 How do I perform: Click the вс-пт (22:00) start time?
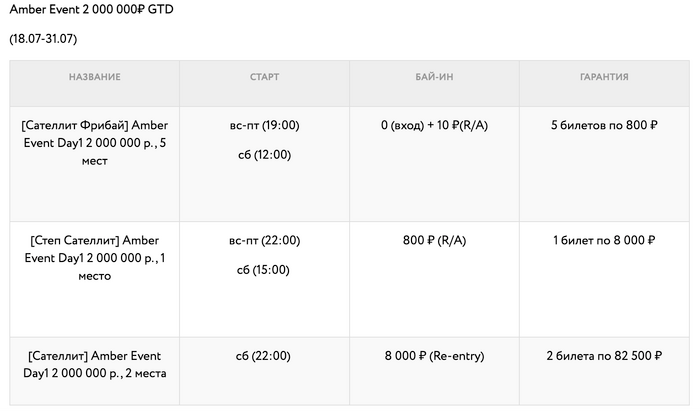point(264,240)
